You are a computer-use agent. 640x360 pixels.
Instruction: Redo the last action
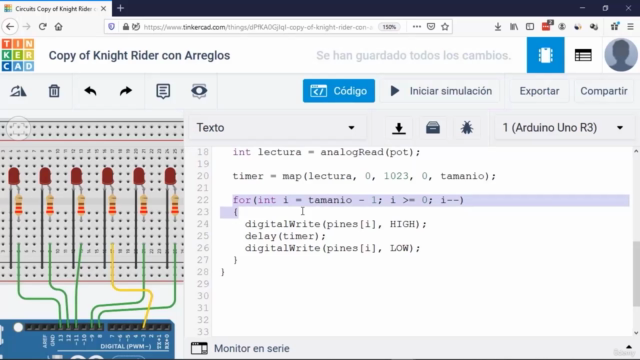click(x=126, y=91)
